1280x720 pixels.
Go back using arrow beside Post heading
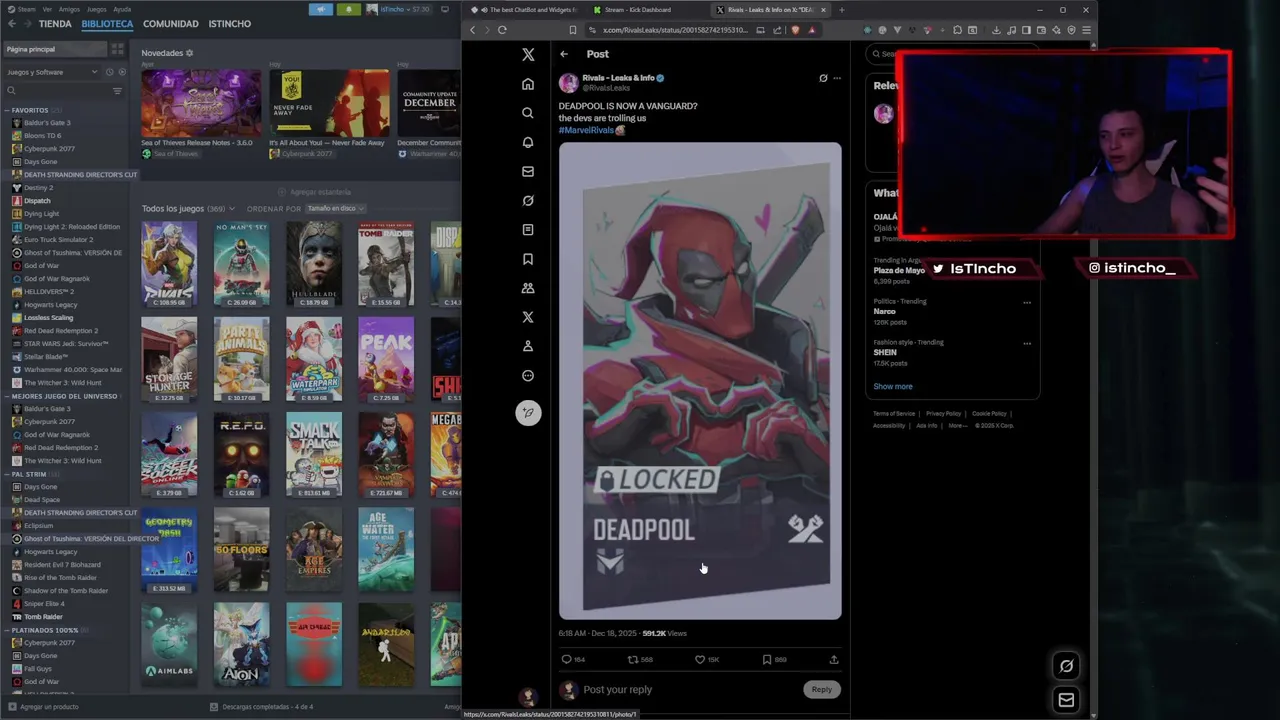click(564, 54)
